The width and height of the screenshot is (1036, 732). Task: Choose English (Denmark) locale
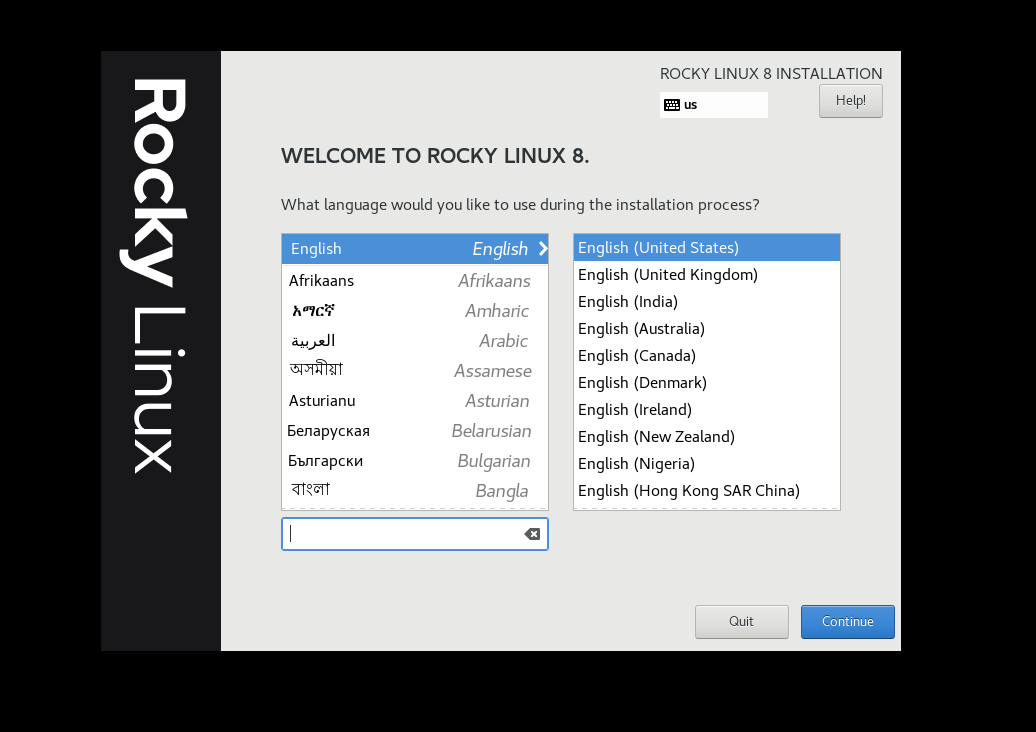click(707, 383)
